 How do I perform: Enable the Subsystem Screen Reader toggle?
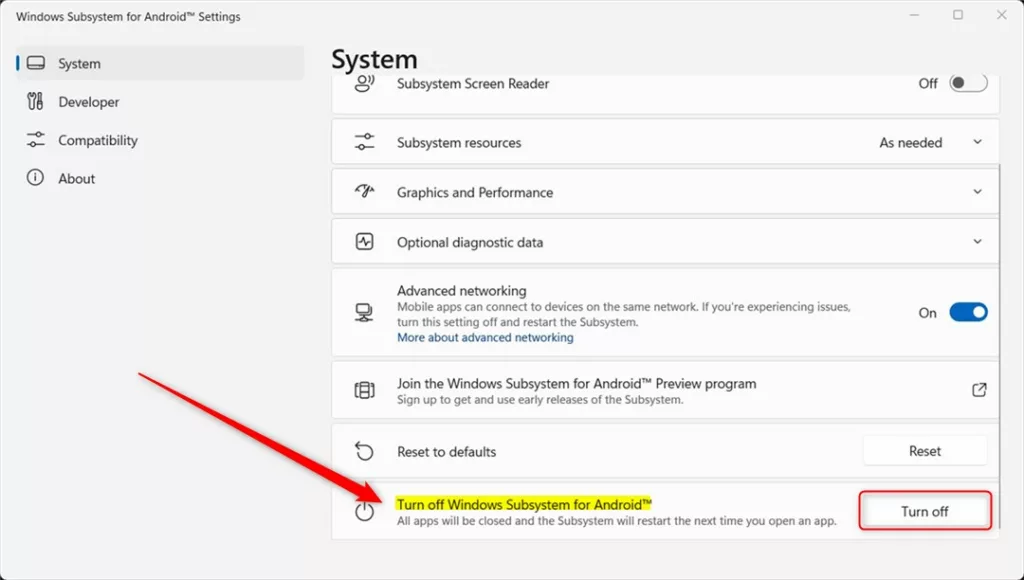coord(967,84)
